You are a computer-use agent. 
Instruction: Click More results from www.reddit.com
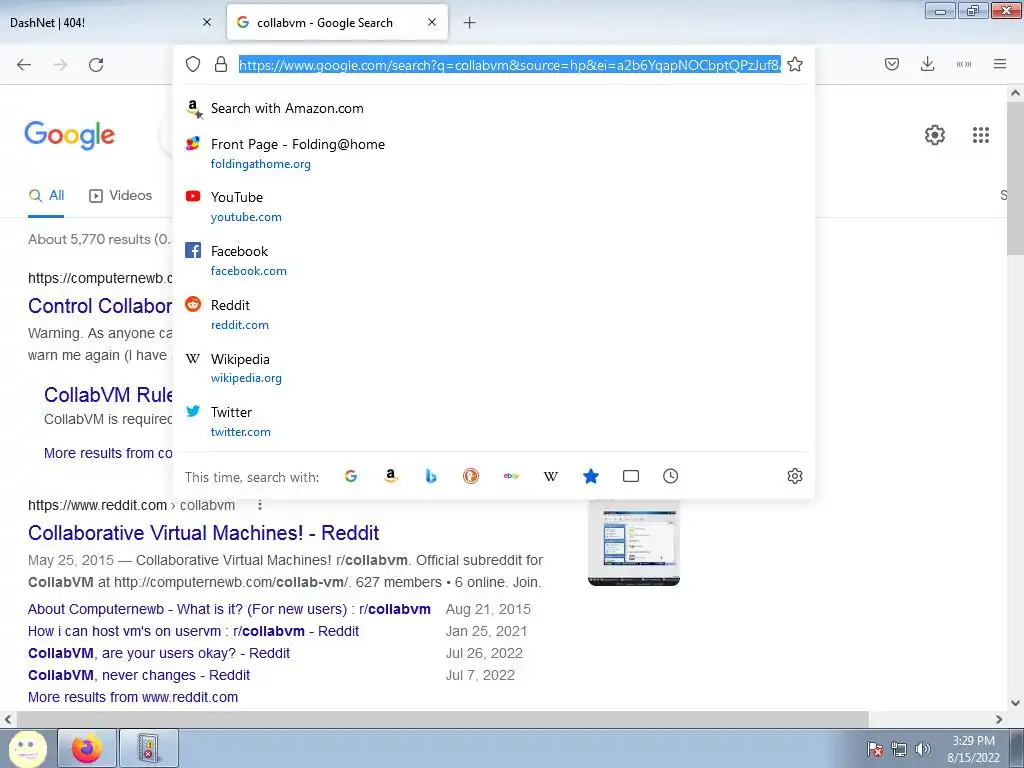(133, 697)
